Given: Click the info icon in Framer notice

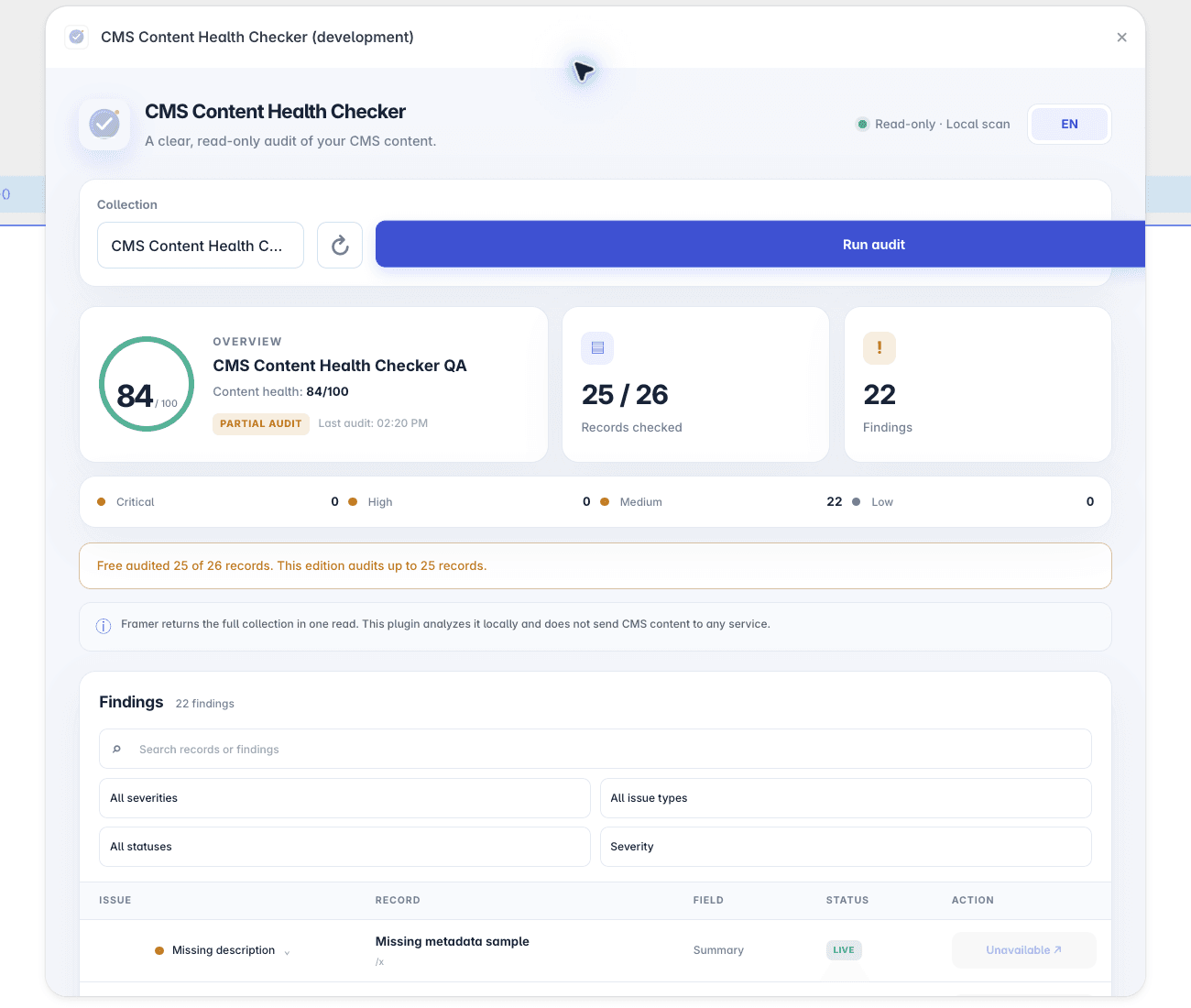Looking at the screenshot, I should pos(104,626).
